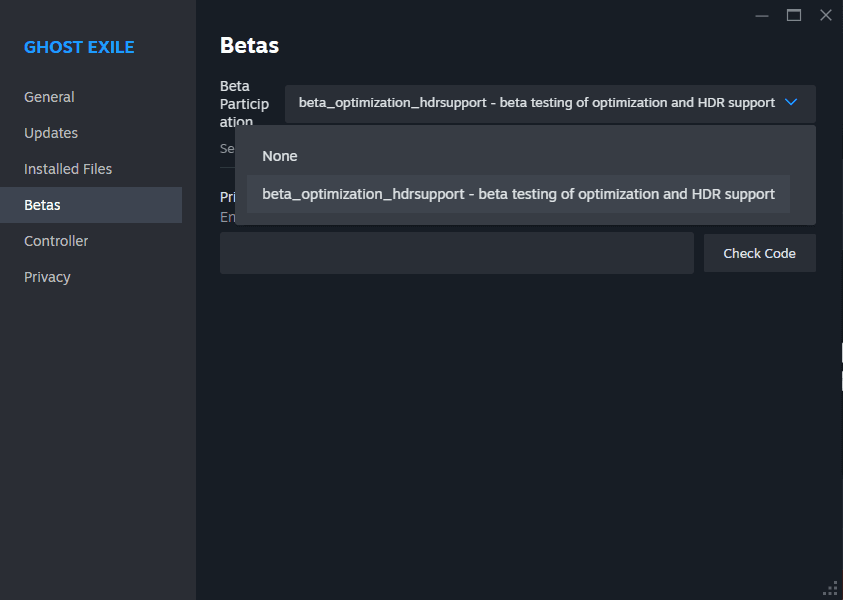Image resolution: width=843 pixels, height=600 pixels.
Task: Open the Privacy section
Action: pos(47,277)
